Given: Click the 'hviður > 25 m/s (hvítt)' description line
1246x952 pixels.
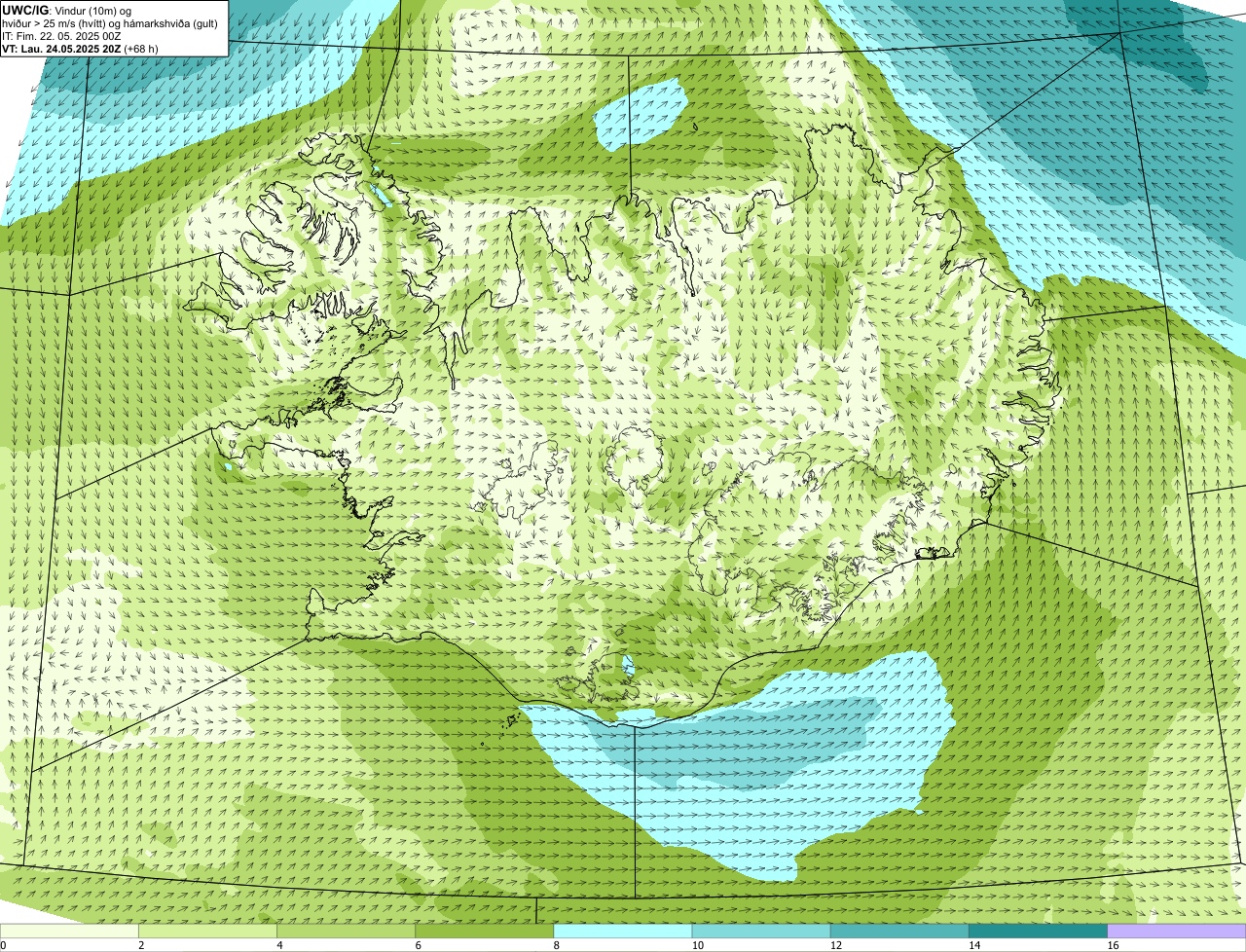Looking at the screenshot, I should pos(110,22).
